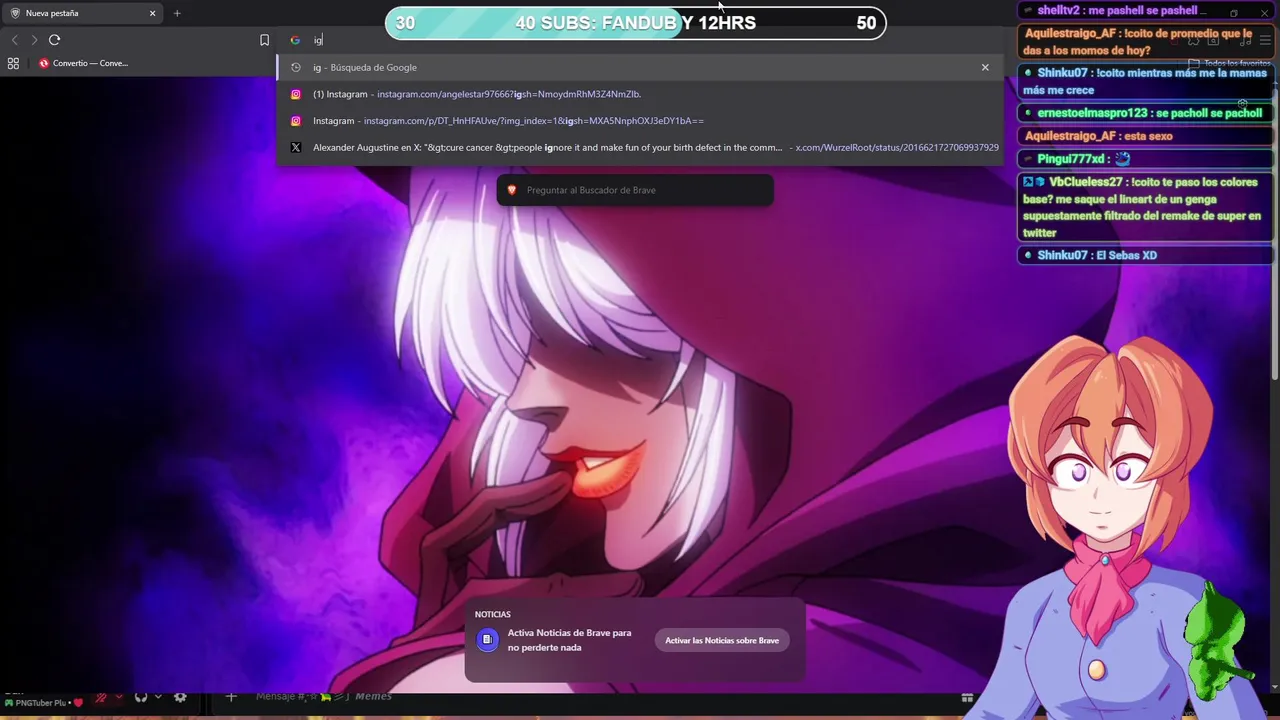Click the Brave shield icon on the tab
The height and width of the screenshot is (720, 1280).
tap(15, 13)
